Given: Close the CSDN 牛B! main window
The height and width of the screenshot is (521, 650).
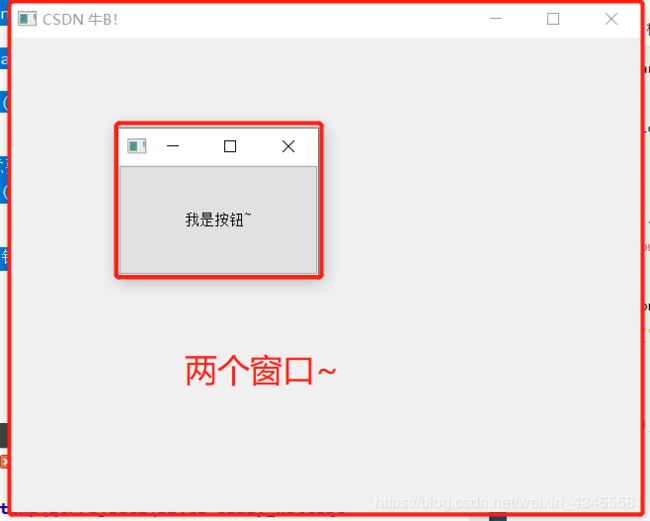Looking at the screenshot, I should (611, 19).
